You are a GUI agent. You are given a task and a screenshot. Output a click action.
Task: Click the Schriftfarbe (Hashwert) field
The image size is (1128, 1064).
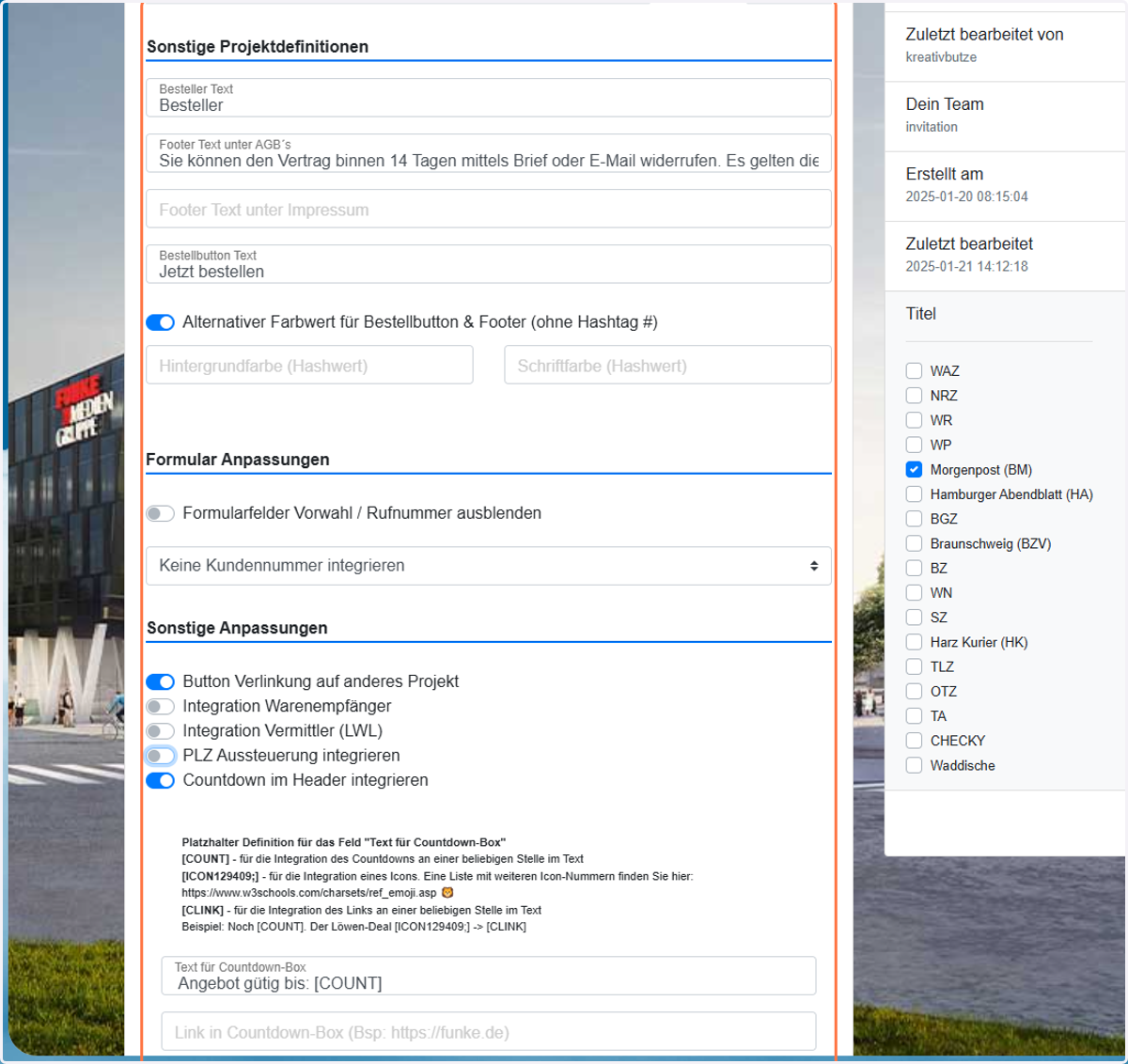coord(667,365)
